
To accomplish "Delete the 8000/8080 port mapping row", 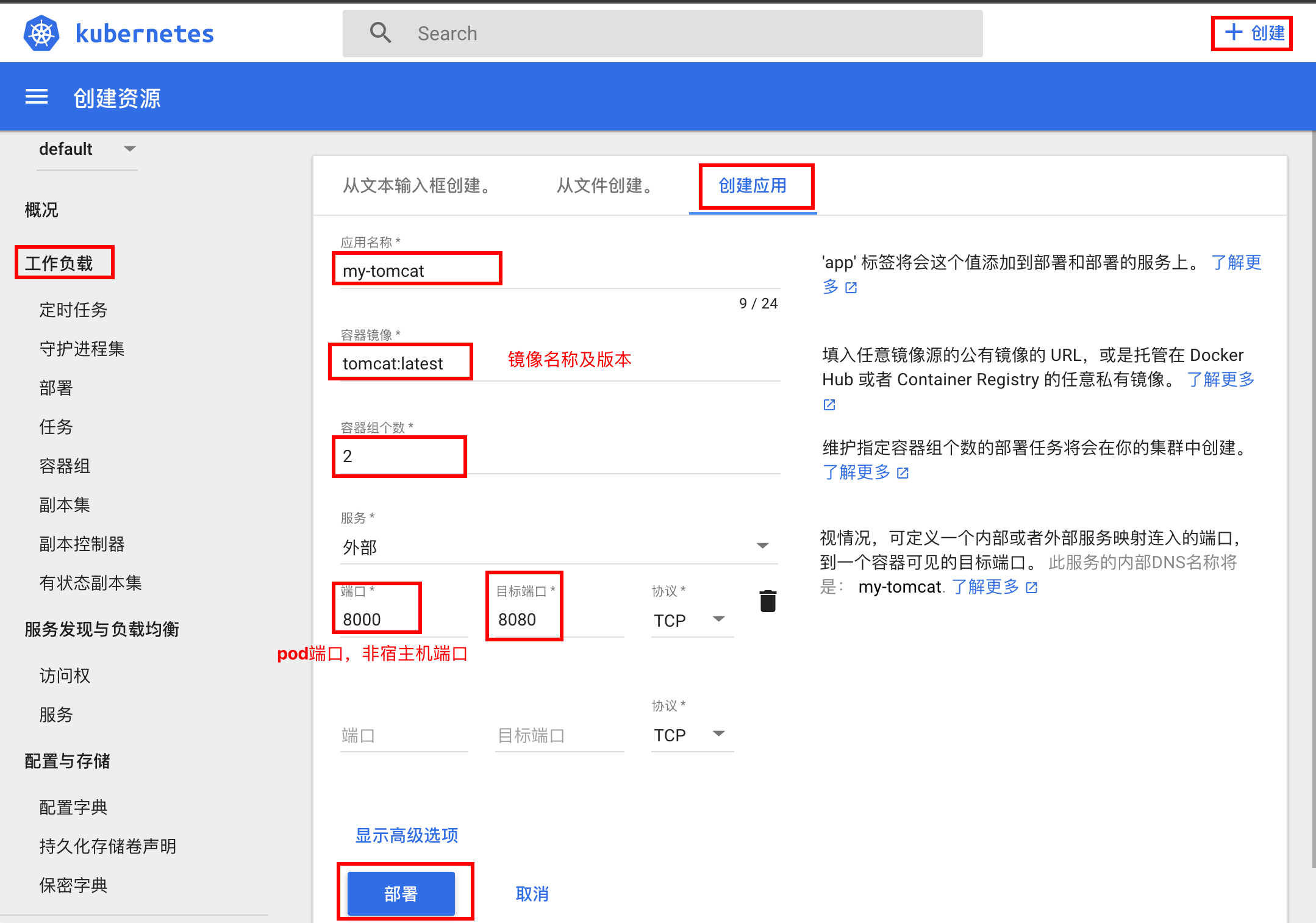I will click(x=768, y=601).
